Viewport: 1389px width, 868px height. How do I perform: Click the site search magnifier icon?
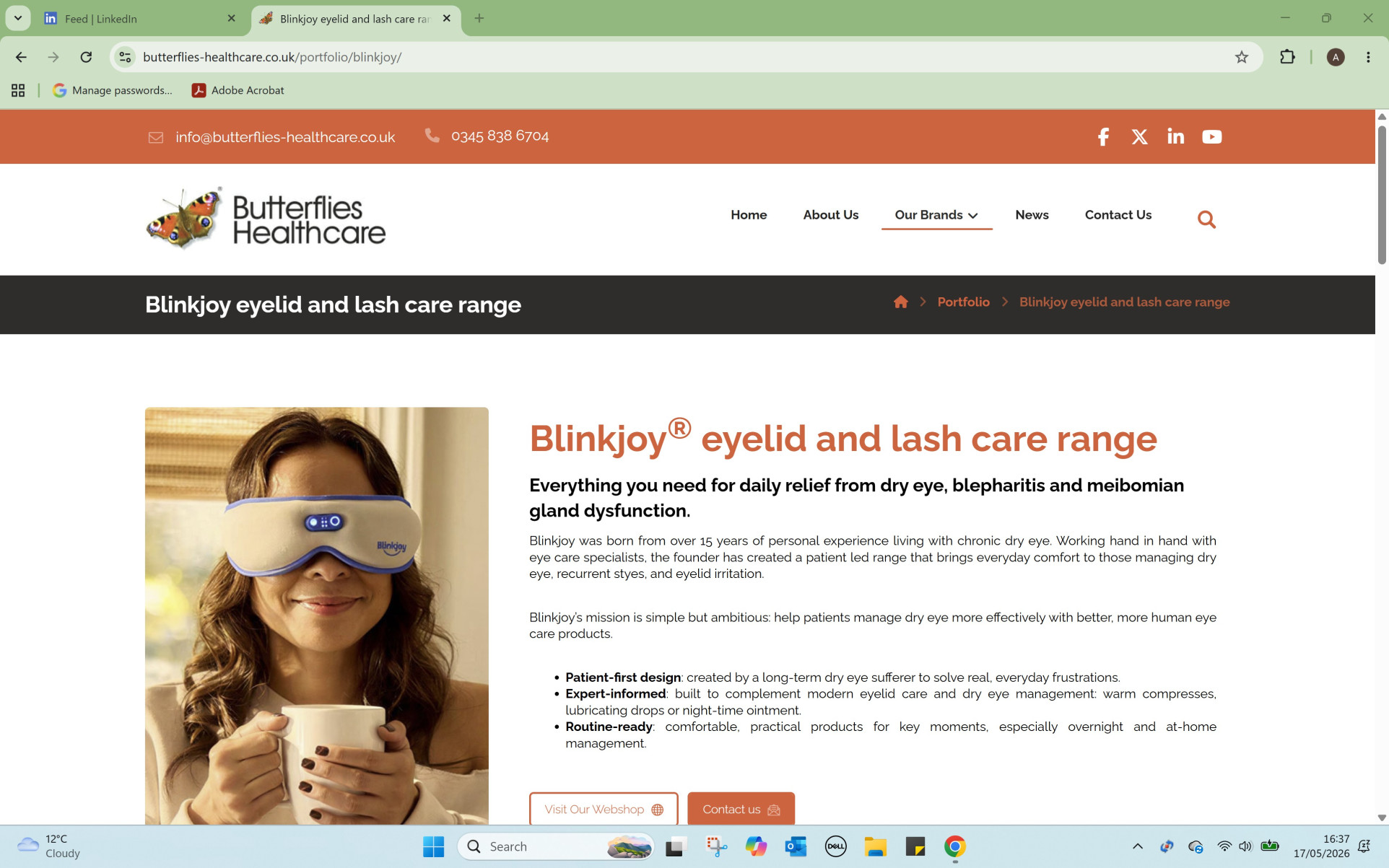click(x=1206, y=219)
